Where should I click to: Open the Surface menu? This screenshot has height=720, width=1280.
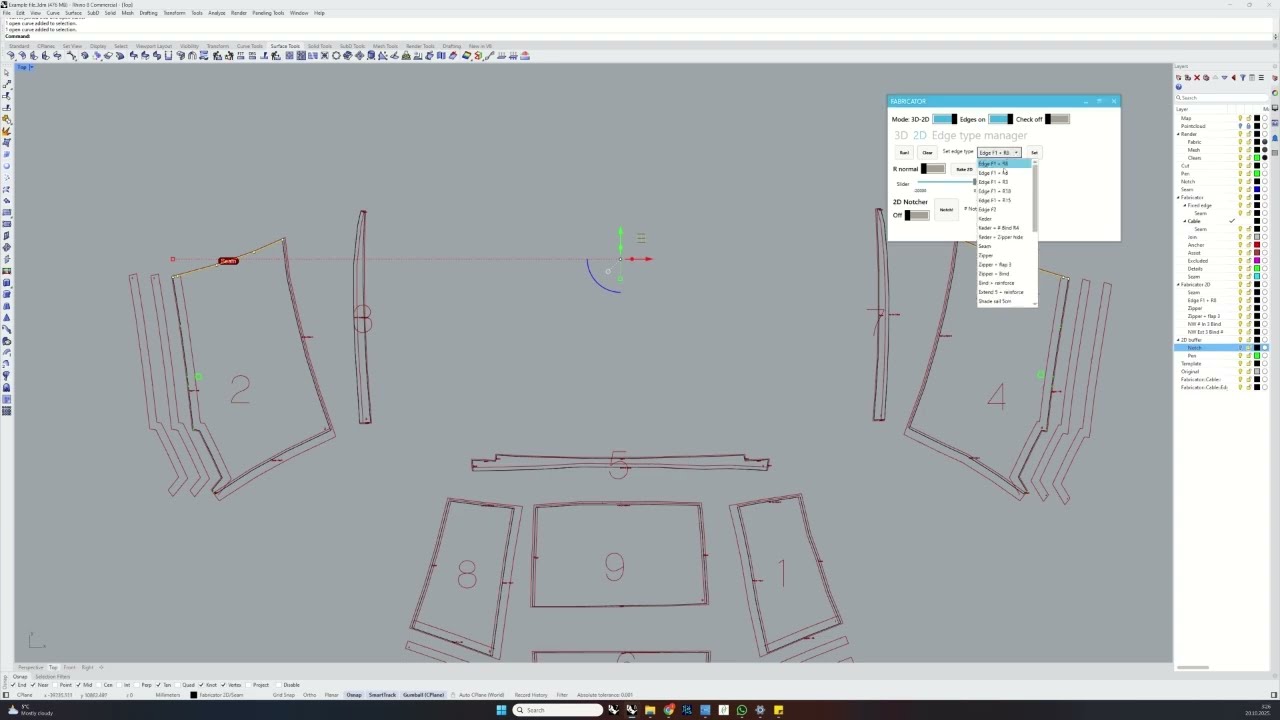(73, 13)
